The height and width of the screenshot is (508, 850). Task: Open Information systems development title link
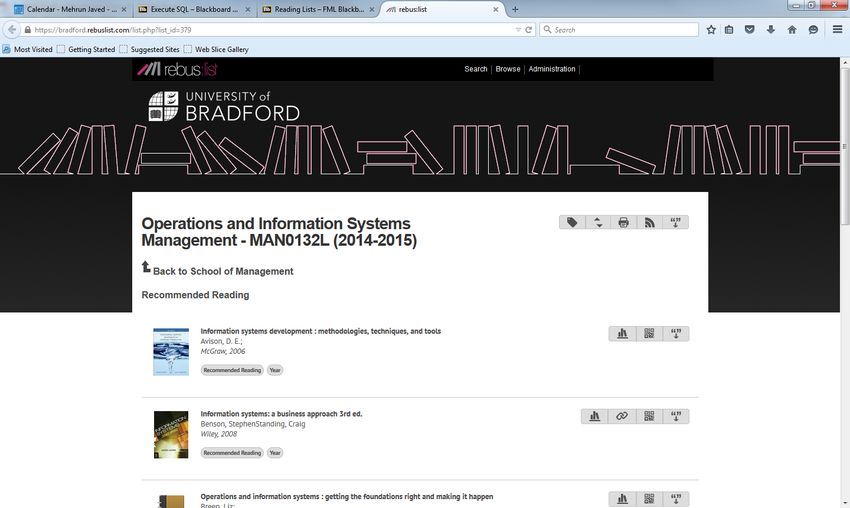[320, 331]
